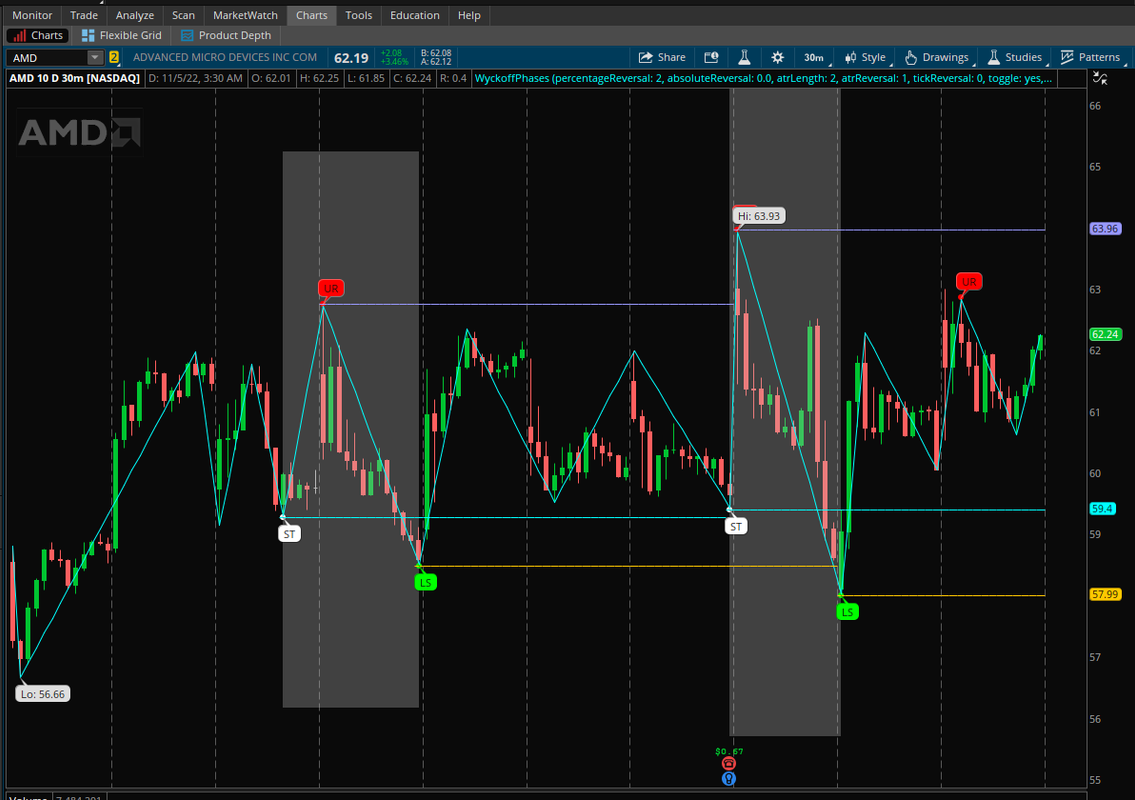Select the top Charts tab
This screenshot has height=800, width=1135.
coord(311,15)
